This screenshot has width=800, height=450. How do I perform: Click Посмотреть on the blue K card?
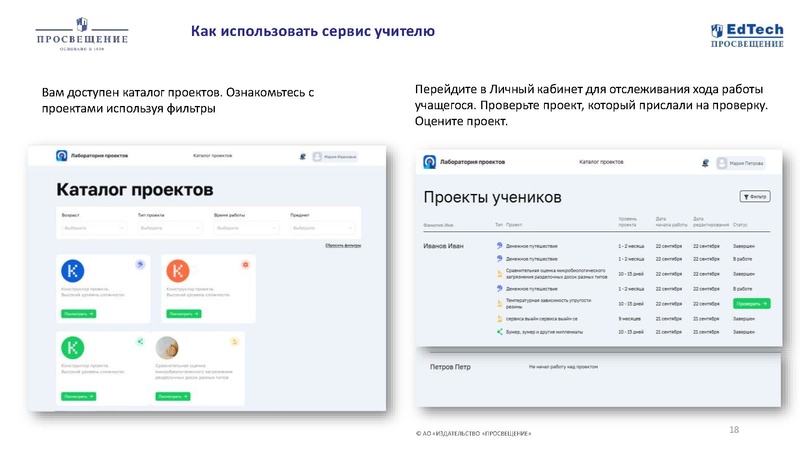tap(79, 314)
